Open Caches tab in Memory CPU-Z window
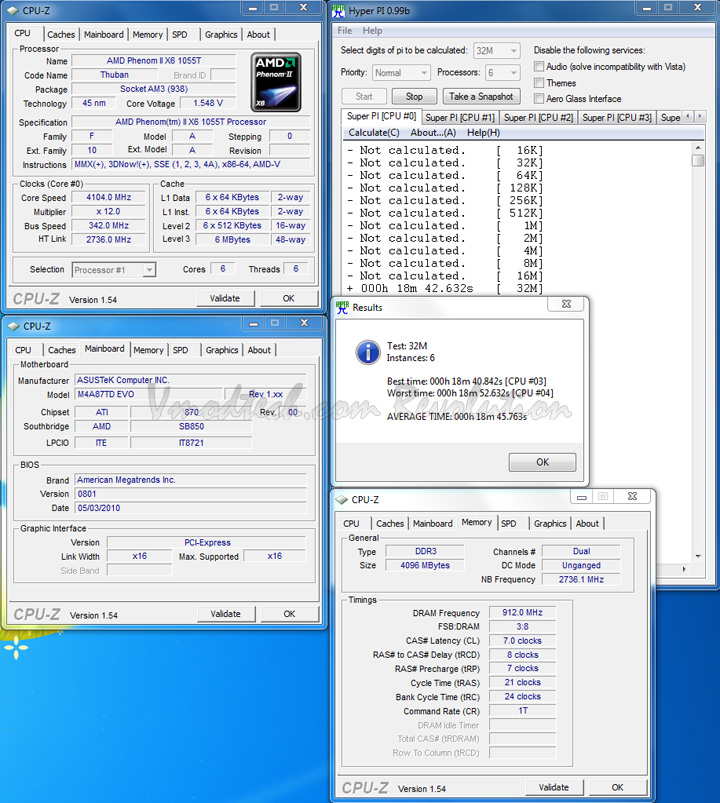The image size is (720, 803). pyautogui.click(x=390, y=523)
